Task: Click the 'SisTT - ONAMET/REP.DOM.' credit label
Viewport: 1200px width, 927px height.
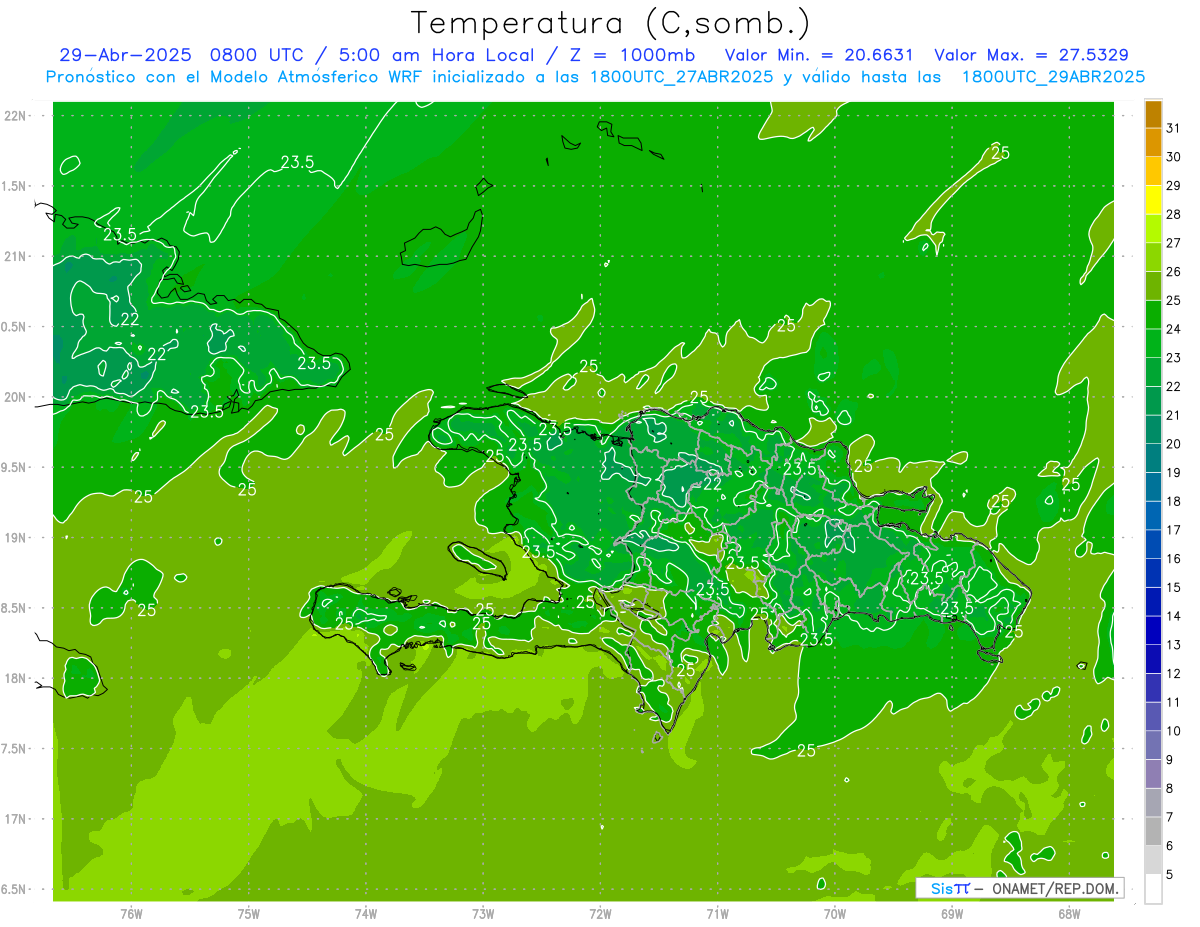Action: tap(1020, 888)
